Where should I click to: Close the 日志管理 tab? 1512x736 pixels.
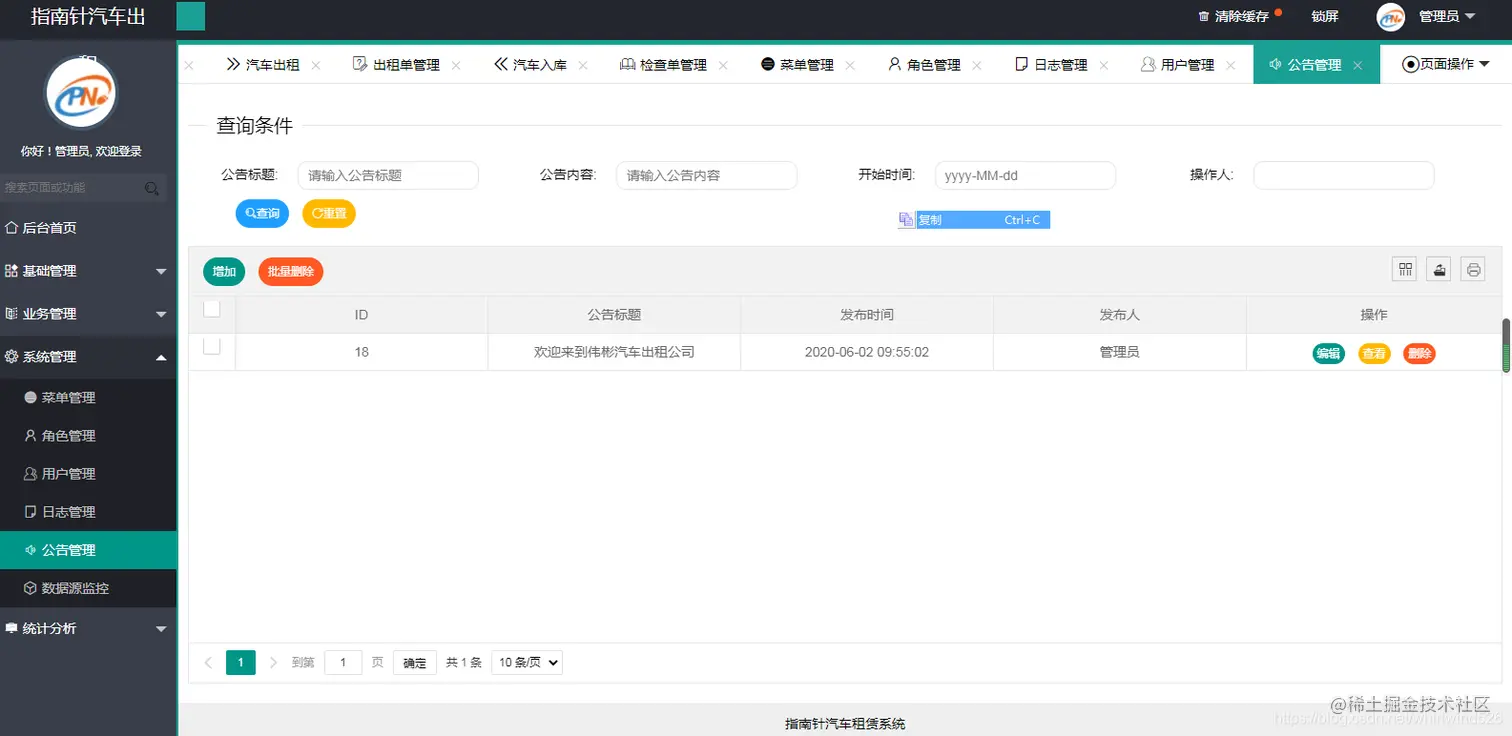[1104, 65]
